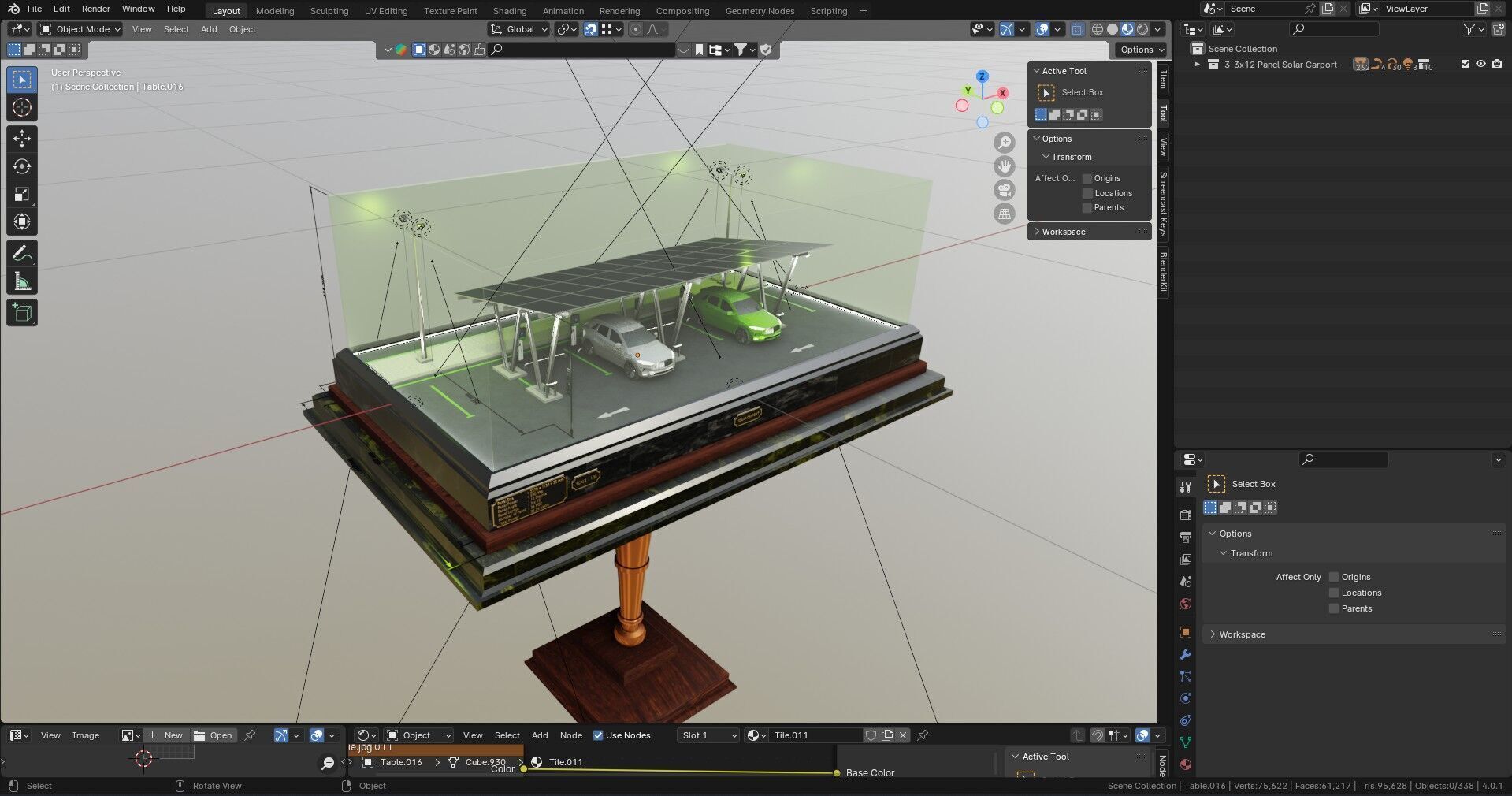Toggle X-Ray display in viewport header
The width and height of the screenshot is (1512, 796).
tap(1076, 29)
